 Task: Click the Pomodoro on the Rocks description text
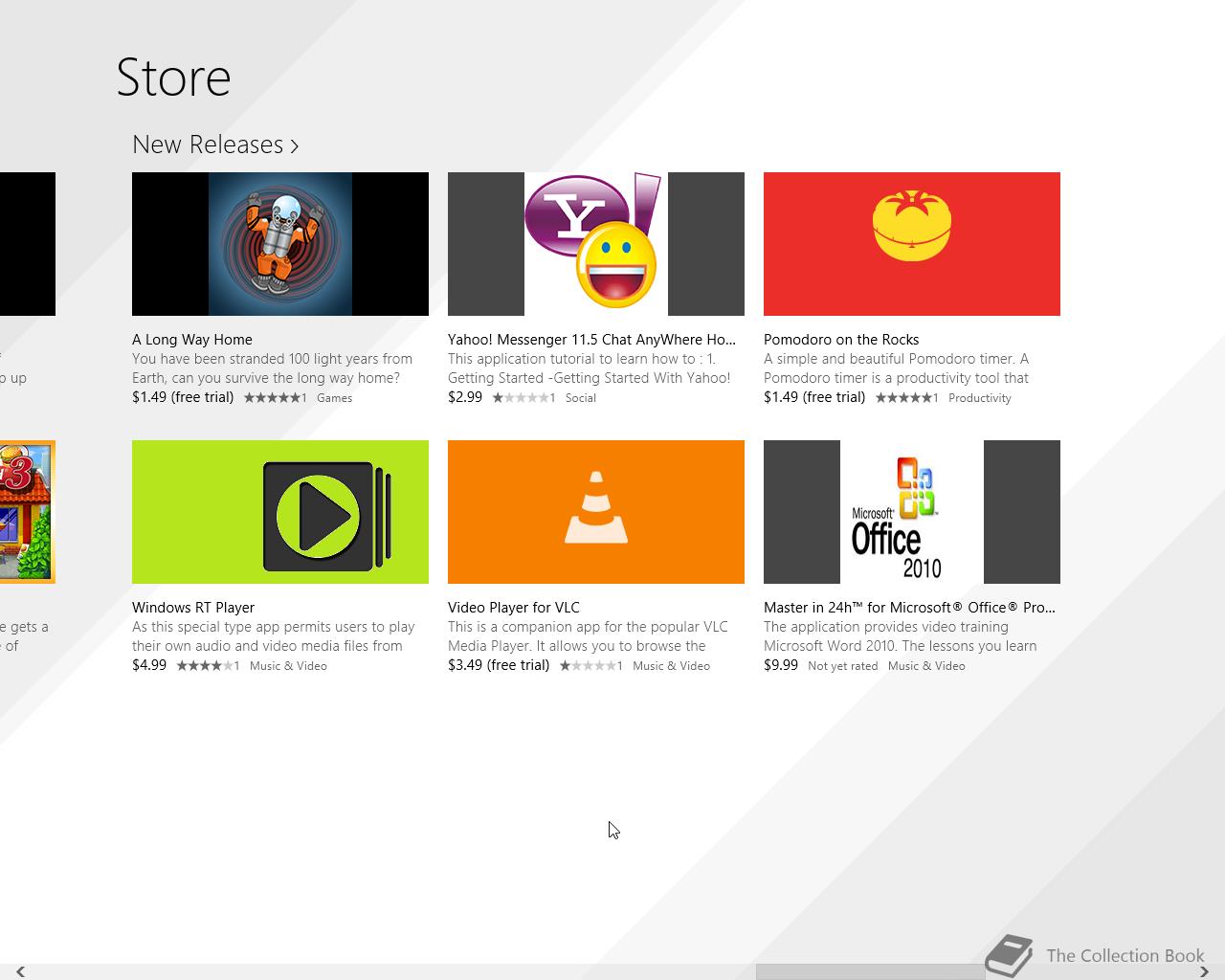click(x=897, y=368)
